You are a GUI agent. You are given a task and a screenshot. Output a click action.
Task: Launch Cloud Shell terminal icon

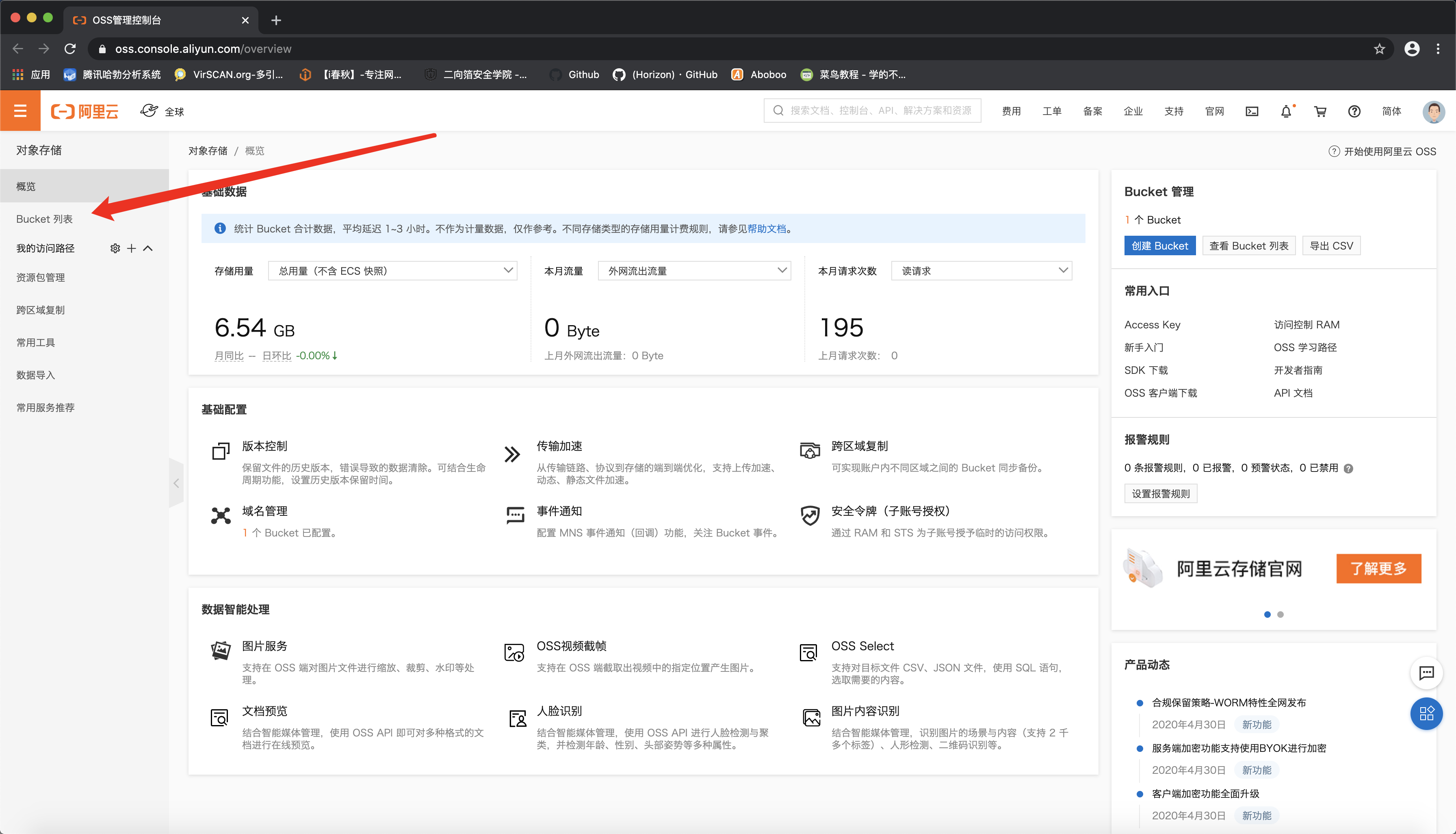tap(1252, 111)
